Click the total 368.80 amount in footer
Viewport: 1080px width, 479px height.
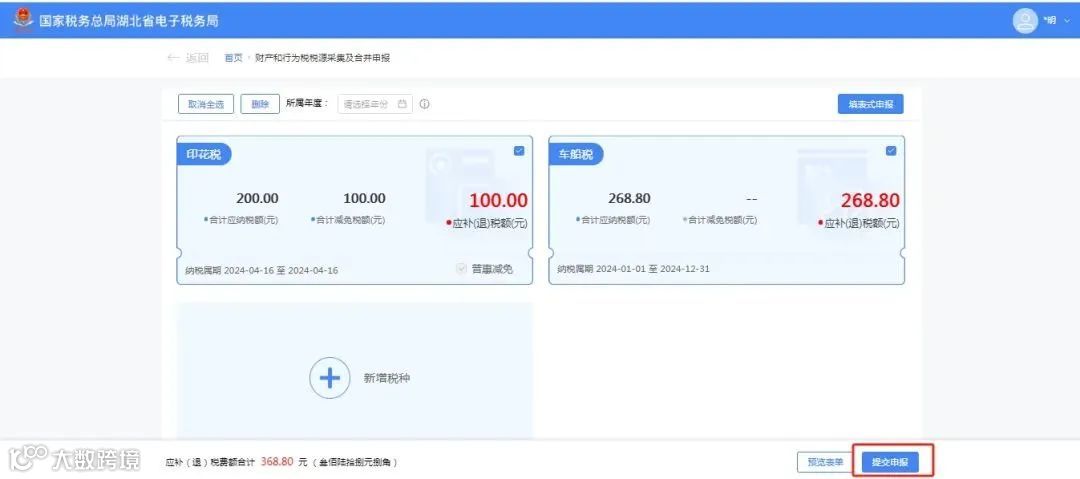277,461
